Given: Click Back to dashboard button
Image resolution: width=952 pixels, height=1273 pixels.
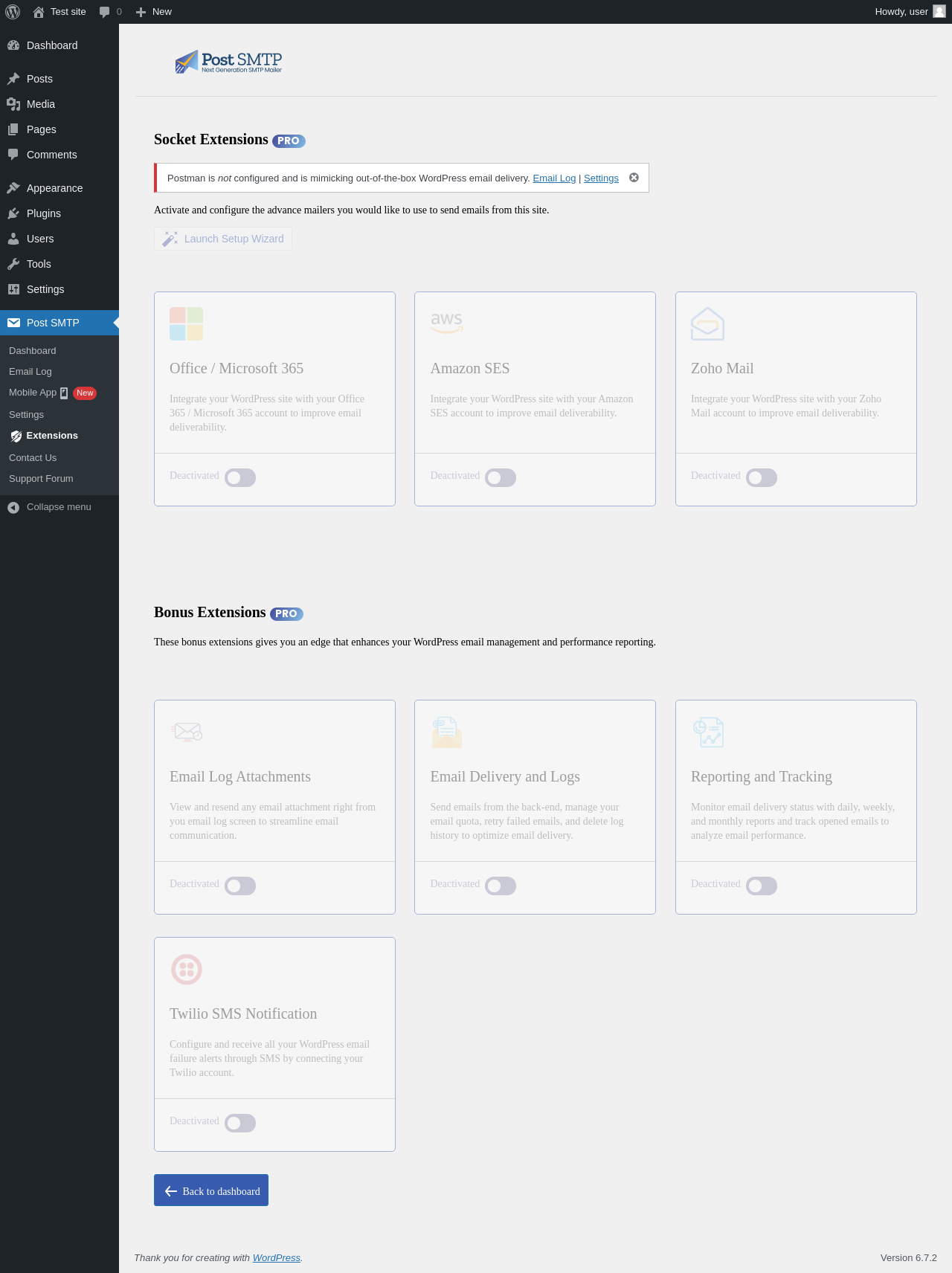Looking at the screenshot, I should [x=211, y=1190].
